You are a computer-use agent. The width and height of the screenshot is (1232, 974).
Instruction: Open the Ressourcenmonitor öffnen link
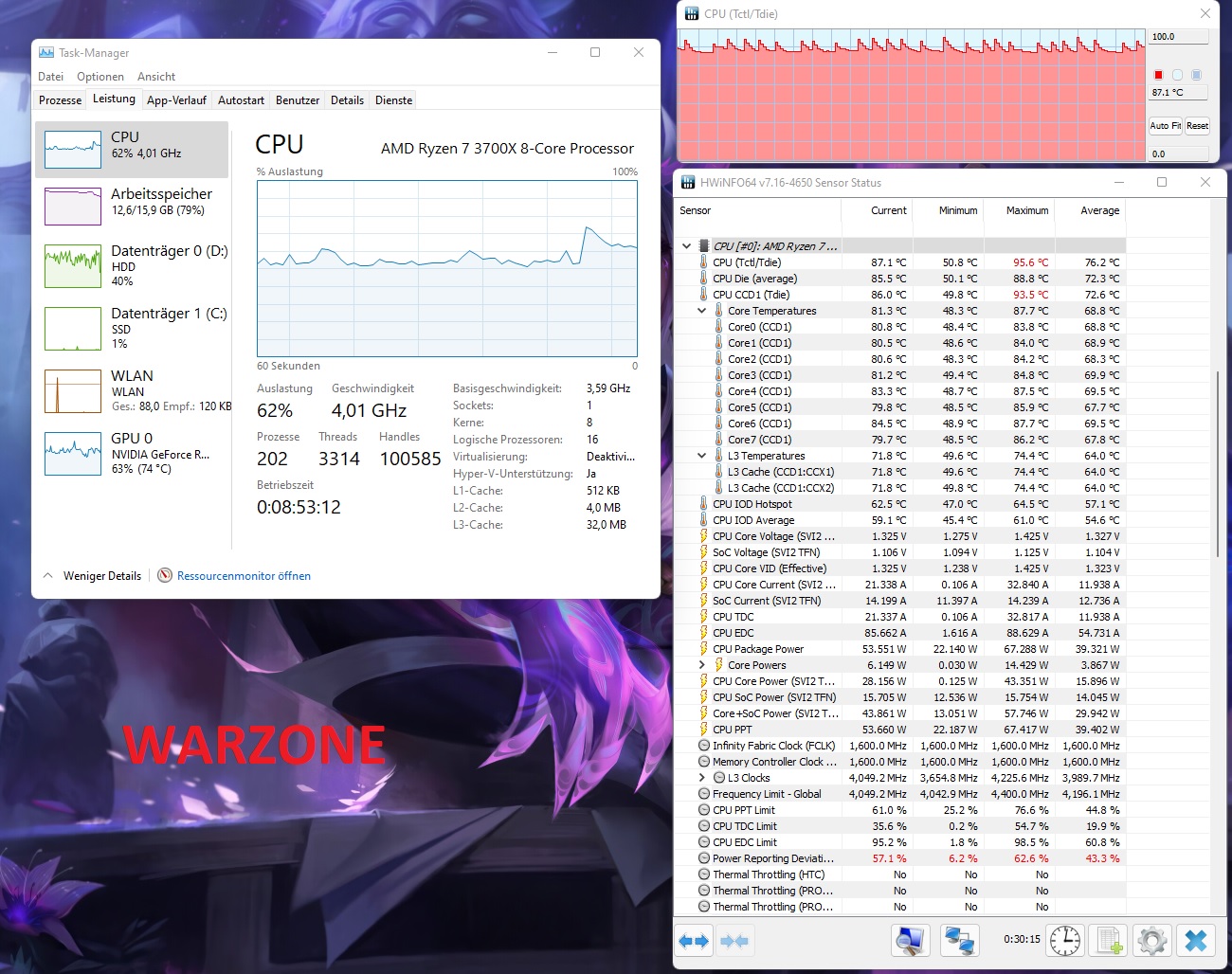pos(244,576)
